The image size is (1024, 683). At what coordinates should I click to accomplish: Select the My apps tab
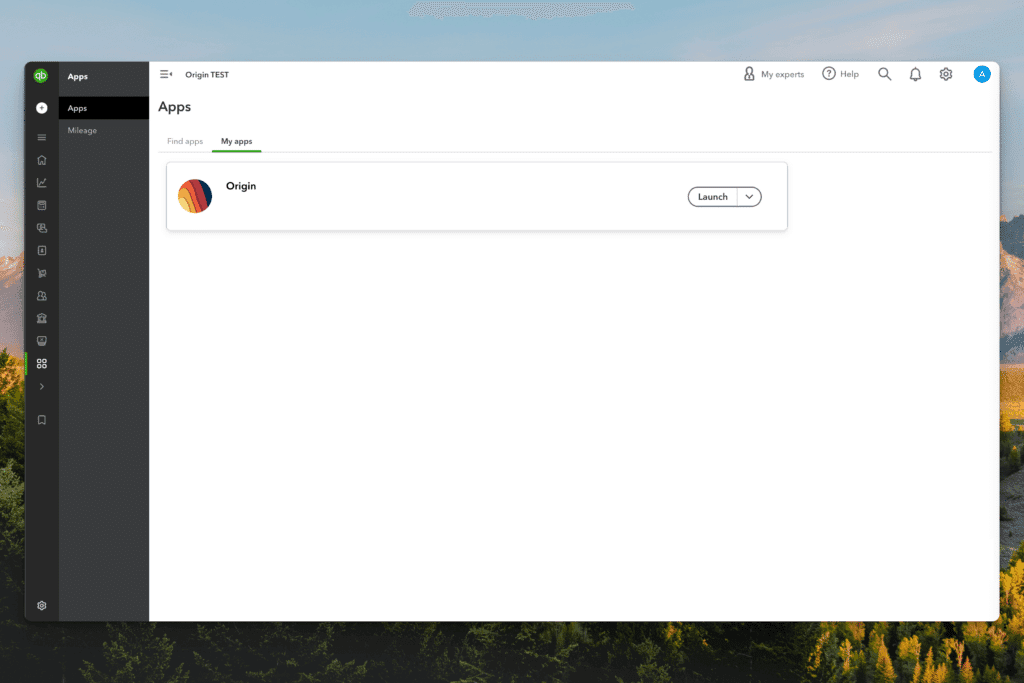click(236, 141)
